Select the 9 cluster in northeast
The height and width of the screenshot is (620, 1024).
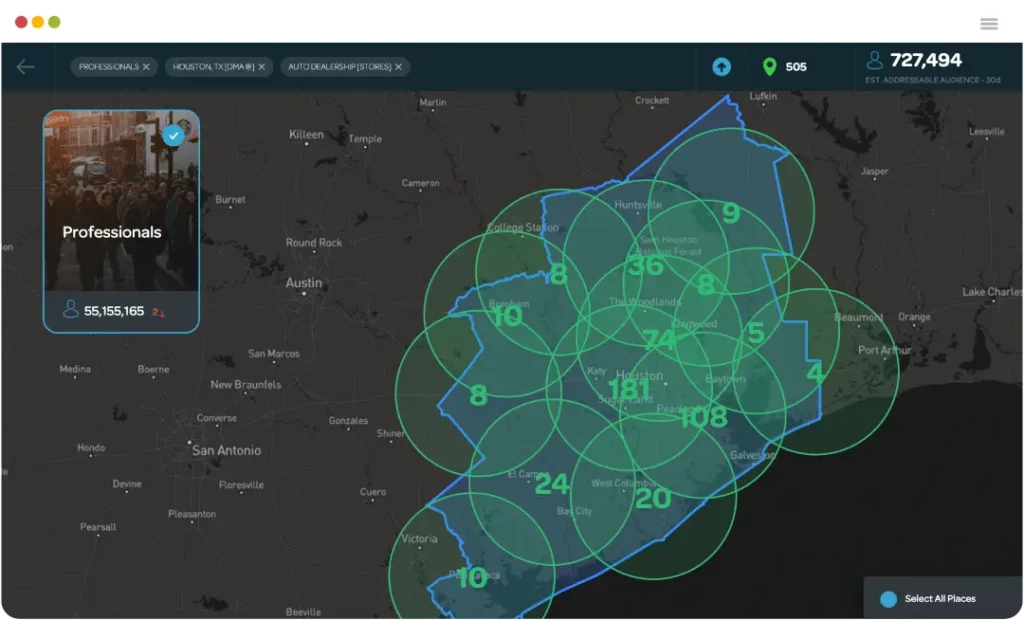[731, 212]
